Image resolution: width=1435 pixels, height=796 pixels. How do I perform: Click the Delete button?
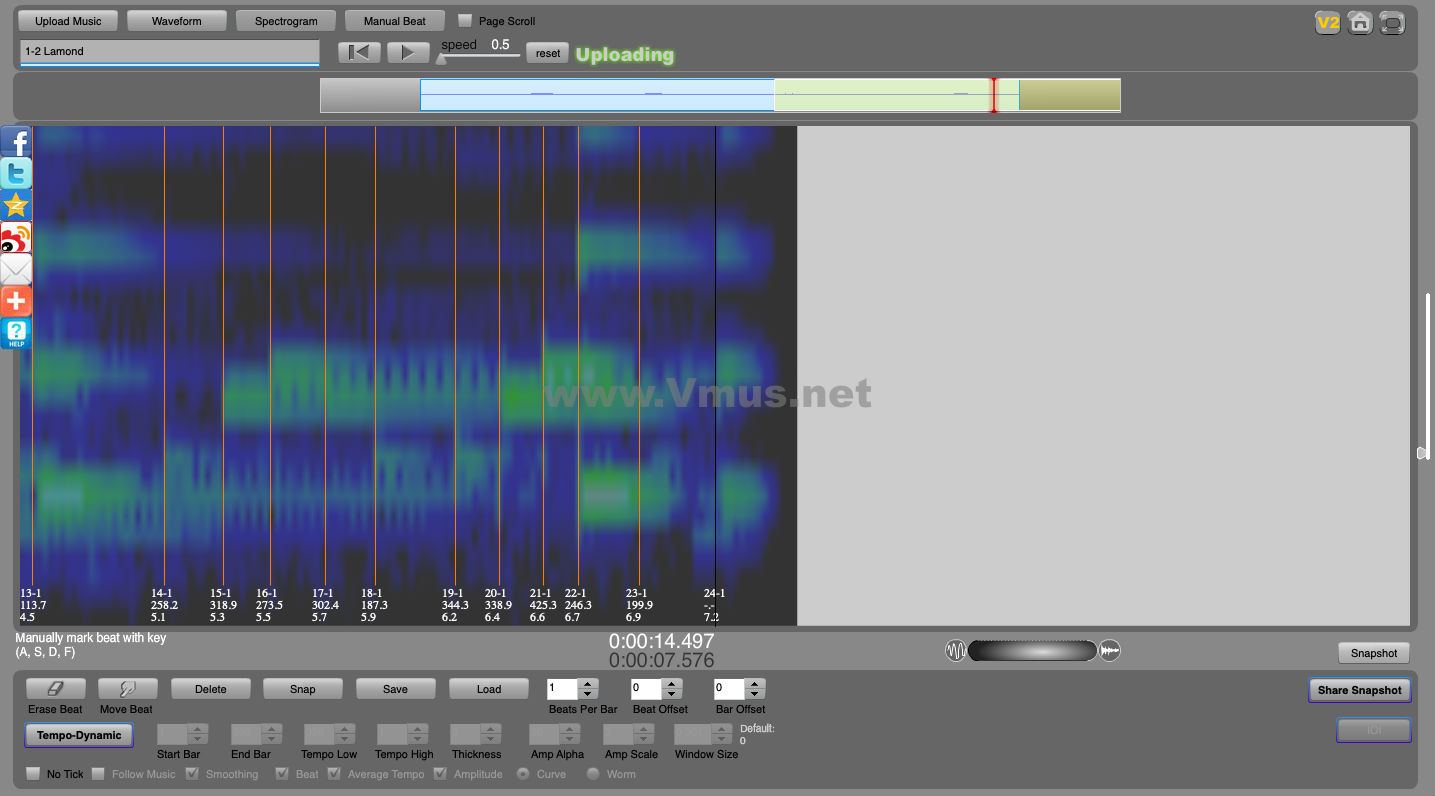(211, 689)
